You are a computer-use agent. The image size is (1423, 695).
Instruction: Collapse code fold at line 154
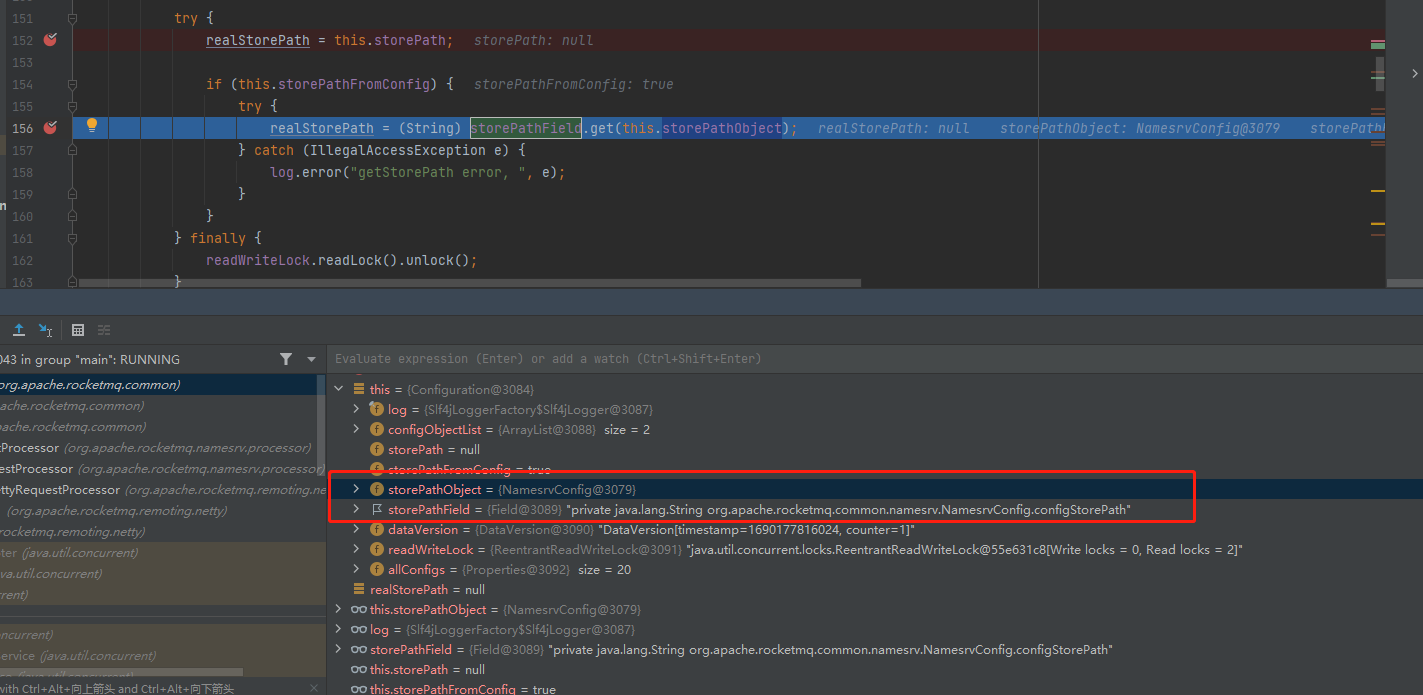click(x=72, y=84)
